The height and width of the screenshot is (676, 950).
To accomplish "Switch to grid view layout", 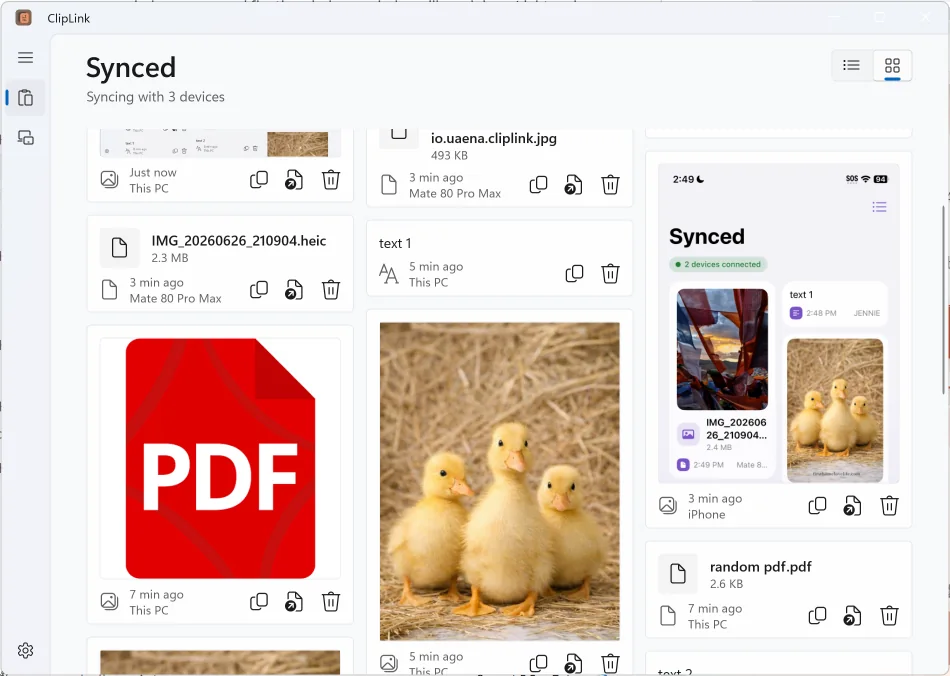I will click(x=892, y=65).
